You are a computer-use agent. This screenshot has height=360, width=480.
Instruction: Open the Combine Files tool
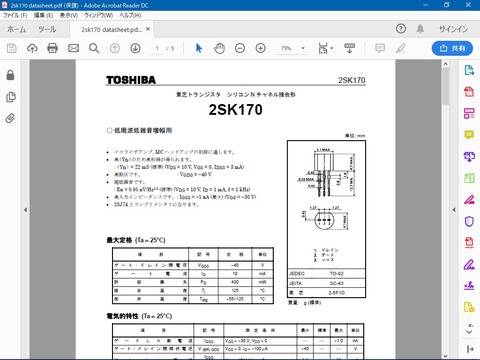[x=469, y=156]
